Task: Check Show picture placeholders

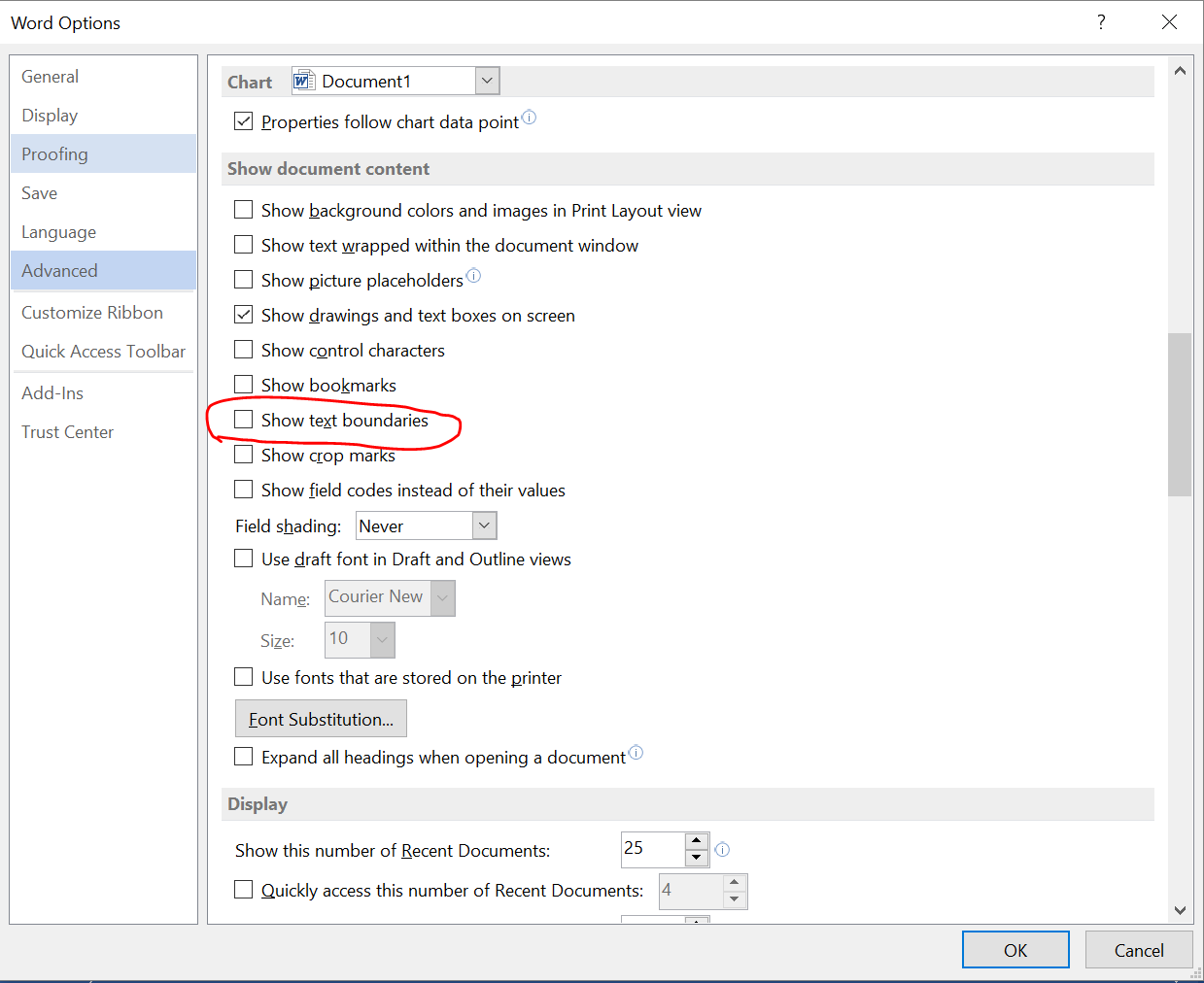Action: click(244, 280)
